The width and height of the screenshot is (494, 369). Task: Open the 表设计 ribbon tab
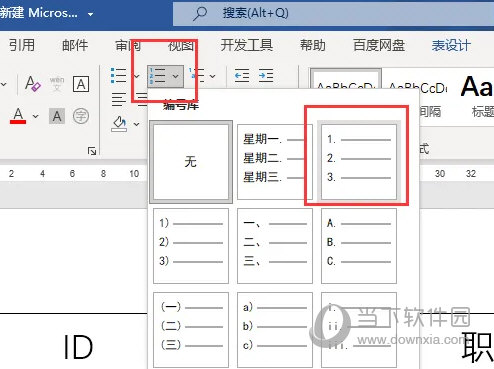point(451,45)
